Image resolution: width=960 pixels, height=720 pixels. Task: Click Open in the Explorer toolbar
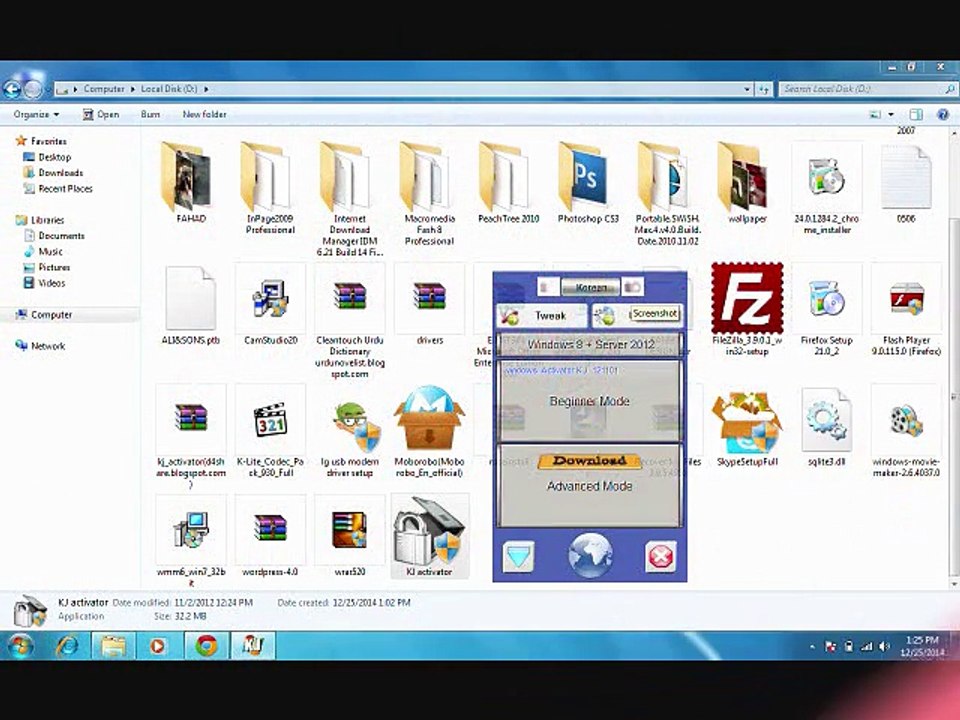pos(101,114)
